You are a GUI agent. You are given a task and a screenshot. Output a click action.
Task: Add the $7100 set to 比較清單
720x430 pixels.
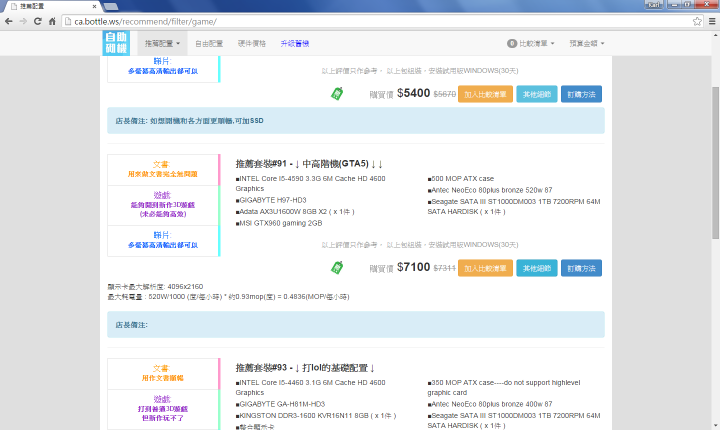[485, 268]
